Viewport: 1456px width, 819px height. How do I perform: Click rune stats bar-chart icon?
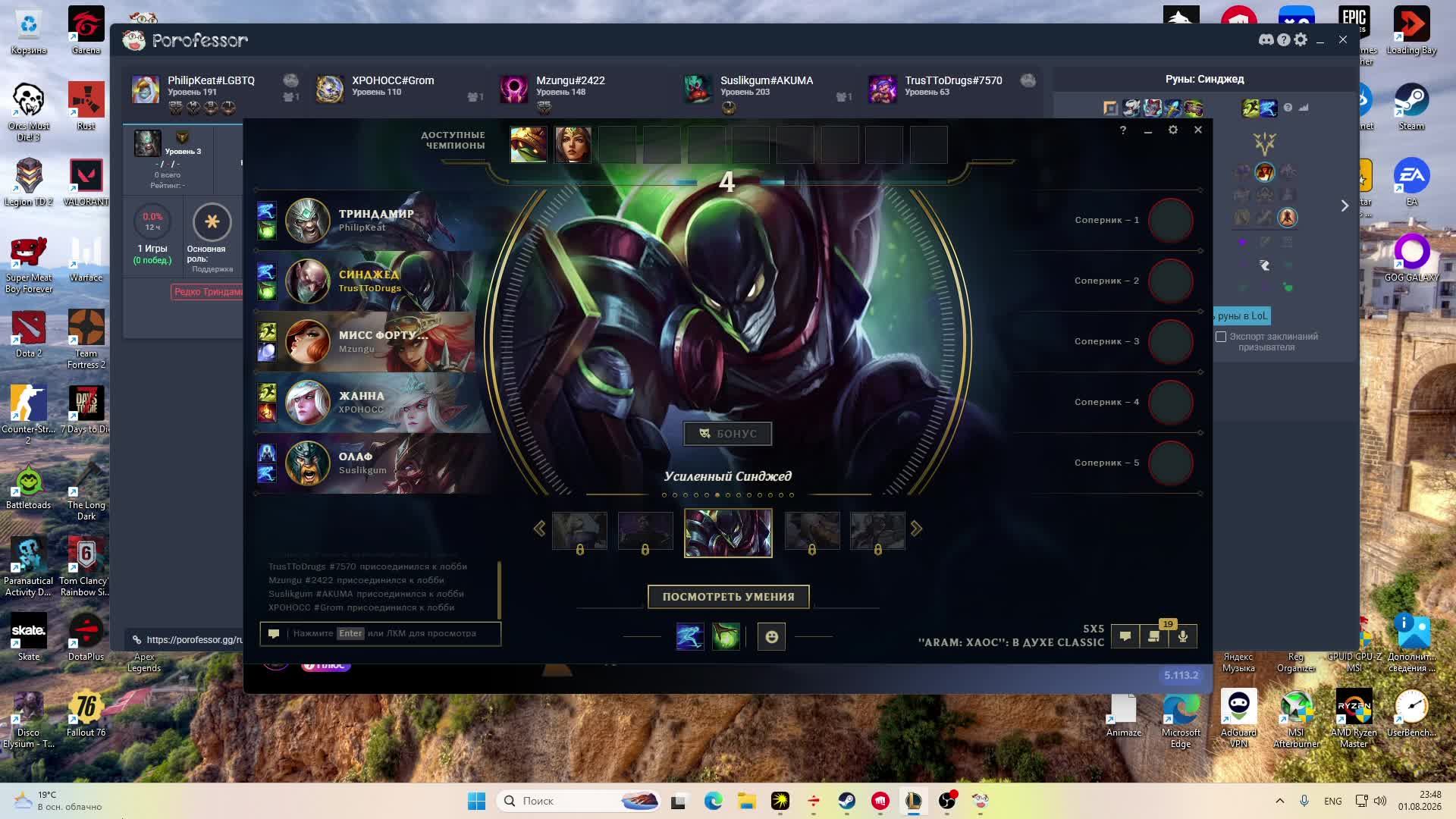pos(1304,108)
